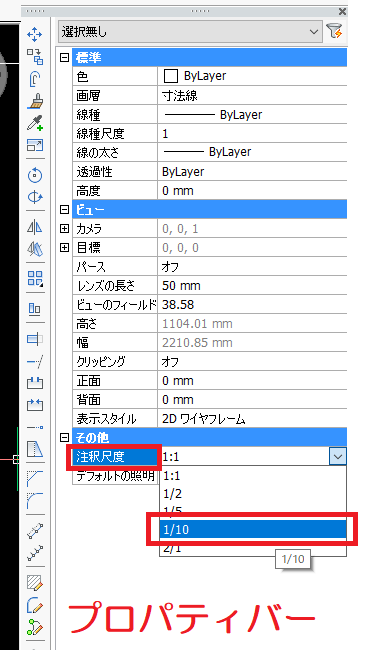Select the Chamfer tool
The width and height of the screenshot is (383, 650).
coord(35,478)
